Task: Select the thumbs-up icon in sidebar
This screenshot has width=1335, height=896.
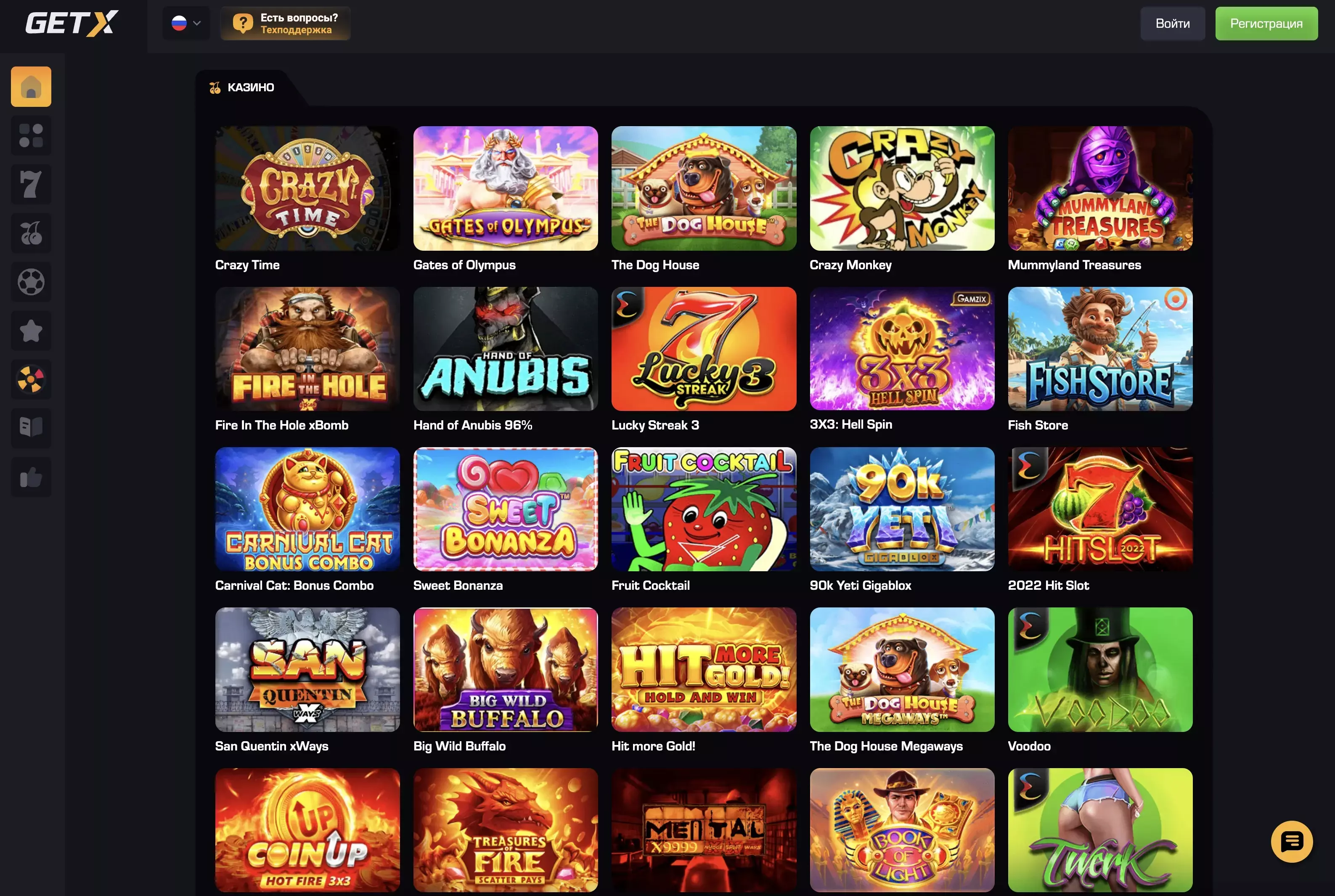Action: point(31,477)
